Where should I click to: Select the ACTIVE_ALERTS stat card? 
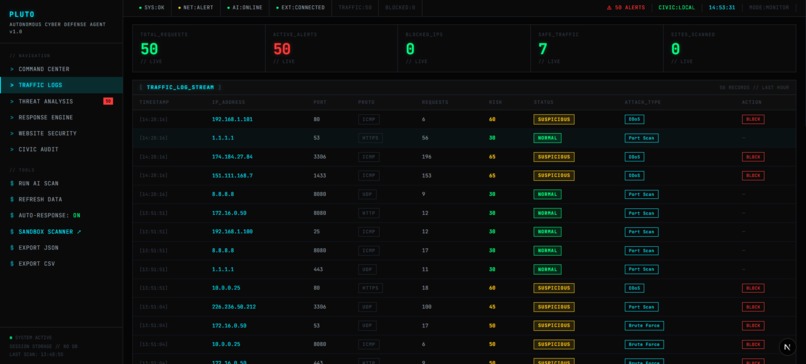pyautogui.click(x=332, y=48)
